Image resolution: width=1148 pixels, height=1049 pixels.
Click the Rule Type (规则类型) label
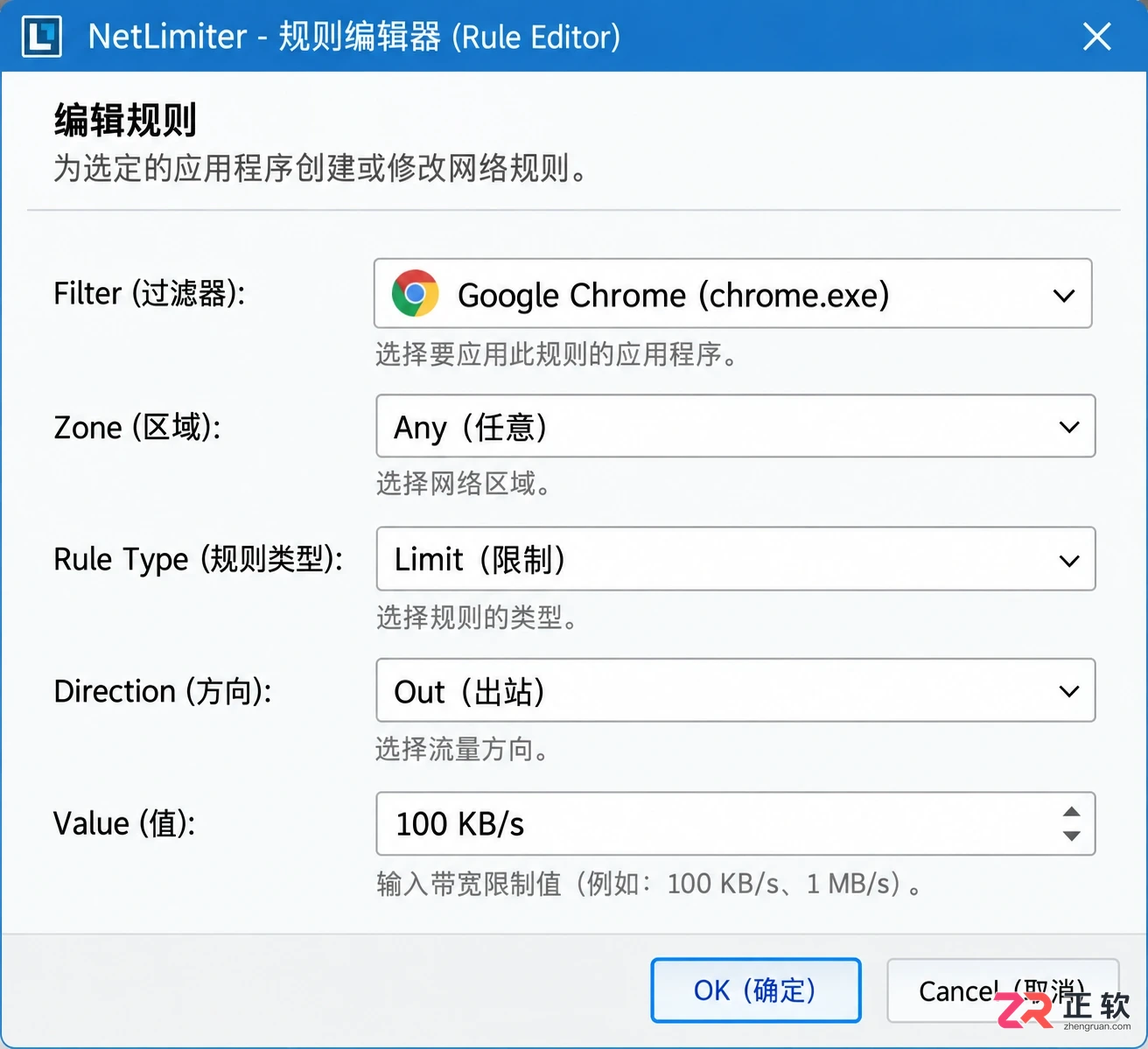tap(199, 559)
